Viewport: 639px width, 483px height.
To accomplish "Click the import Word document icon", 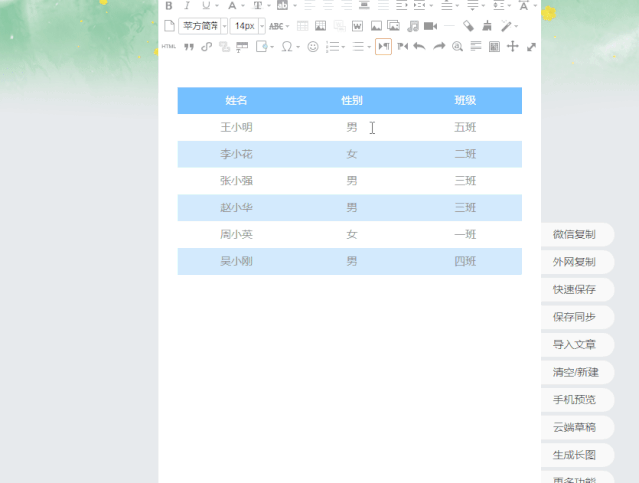I will [x=357, y=26].
